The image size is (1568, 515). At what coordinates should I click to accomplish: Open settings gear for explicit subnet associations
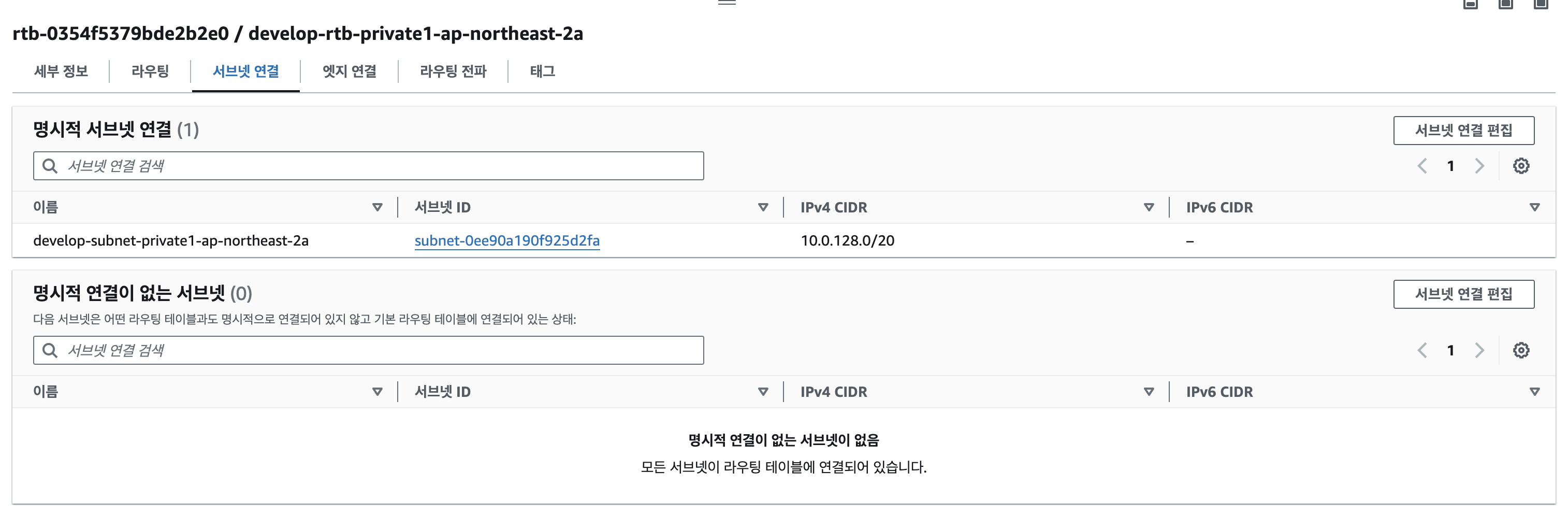tap(1520, 166)
